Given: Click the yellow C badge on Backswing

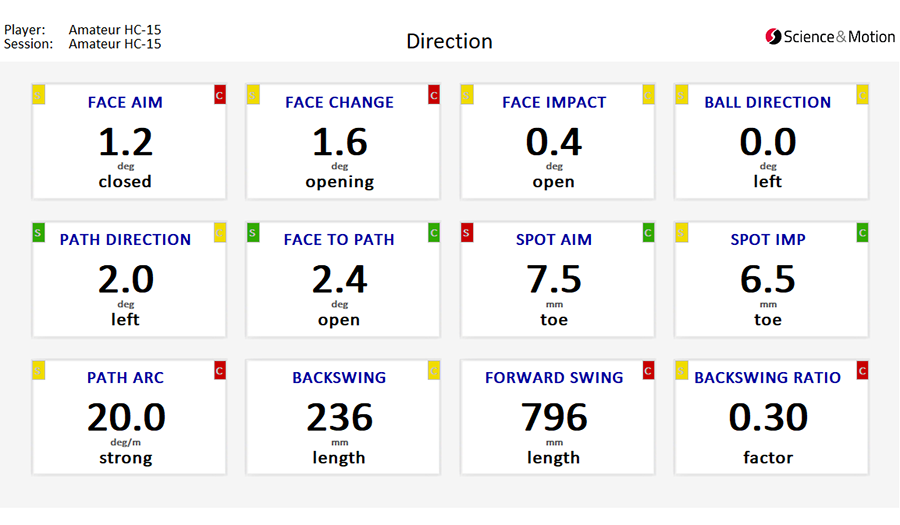Looking at the screenshot, I should [x=434, y=371].
